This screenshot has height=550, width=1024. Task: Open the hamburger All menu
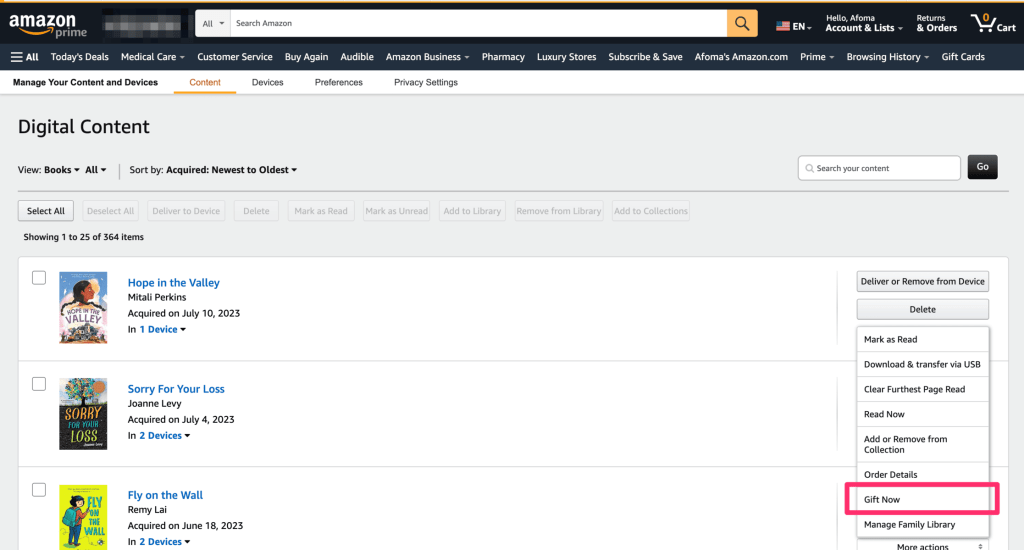pos(24,57)
